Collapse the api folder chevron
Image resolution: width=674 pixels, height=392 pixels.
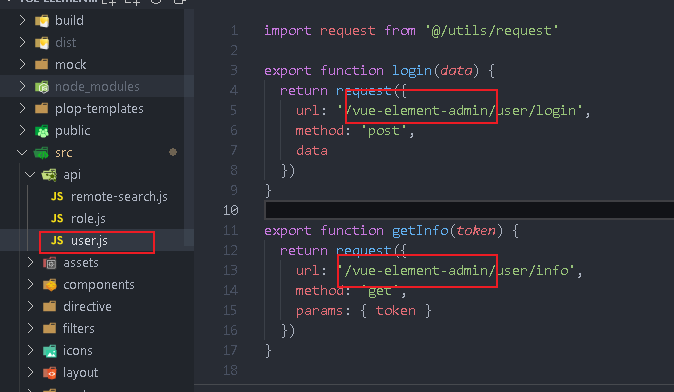pos(30,175)
